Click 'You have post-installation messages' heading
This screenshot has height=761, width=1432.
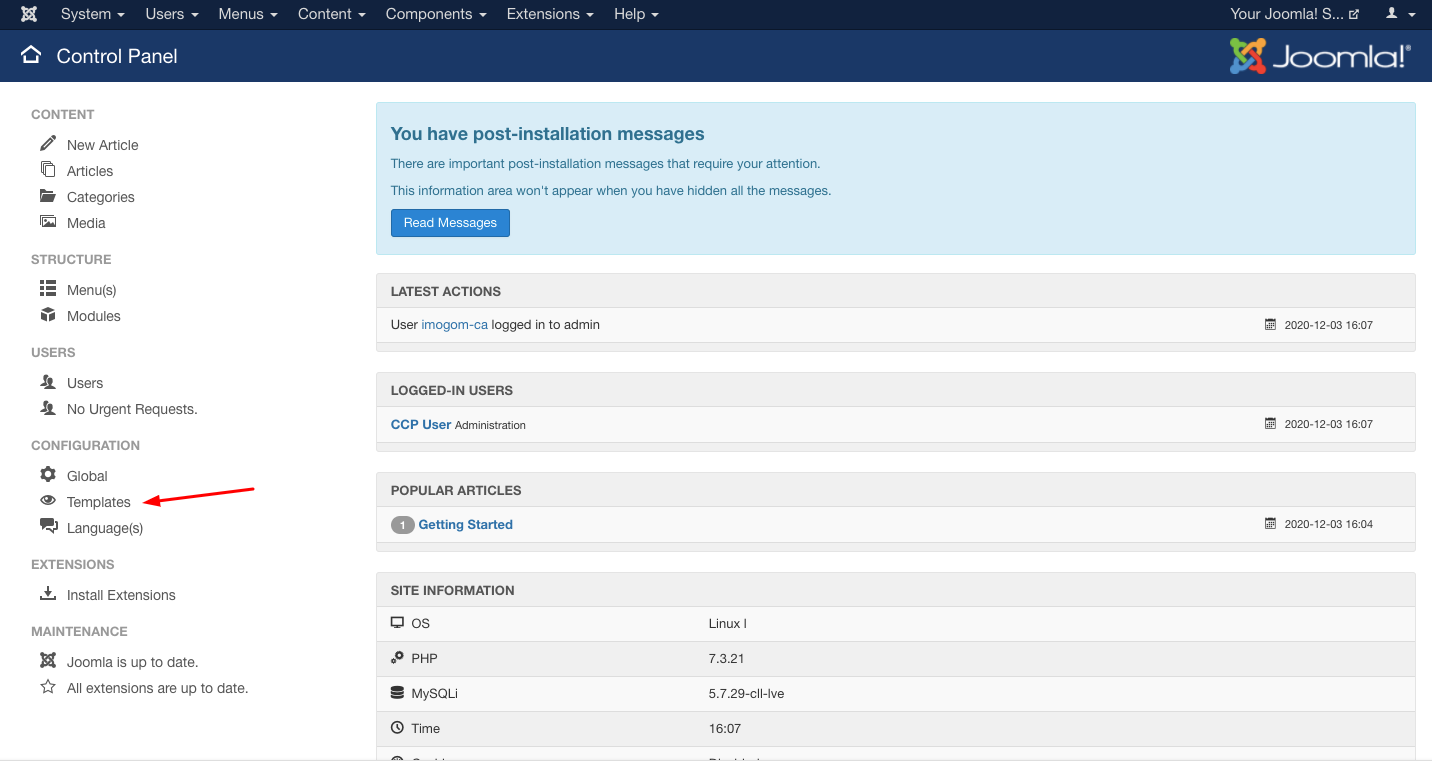547,134
